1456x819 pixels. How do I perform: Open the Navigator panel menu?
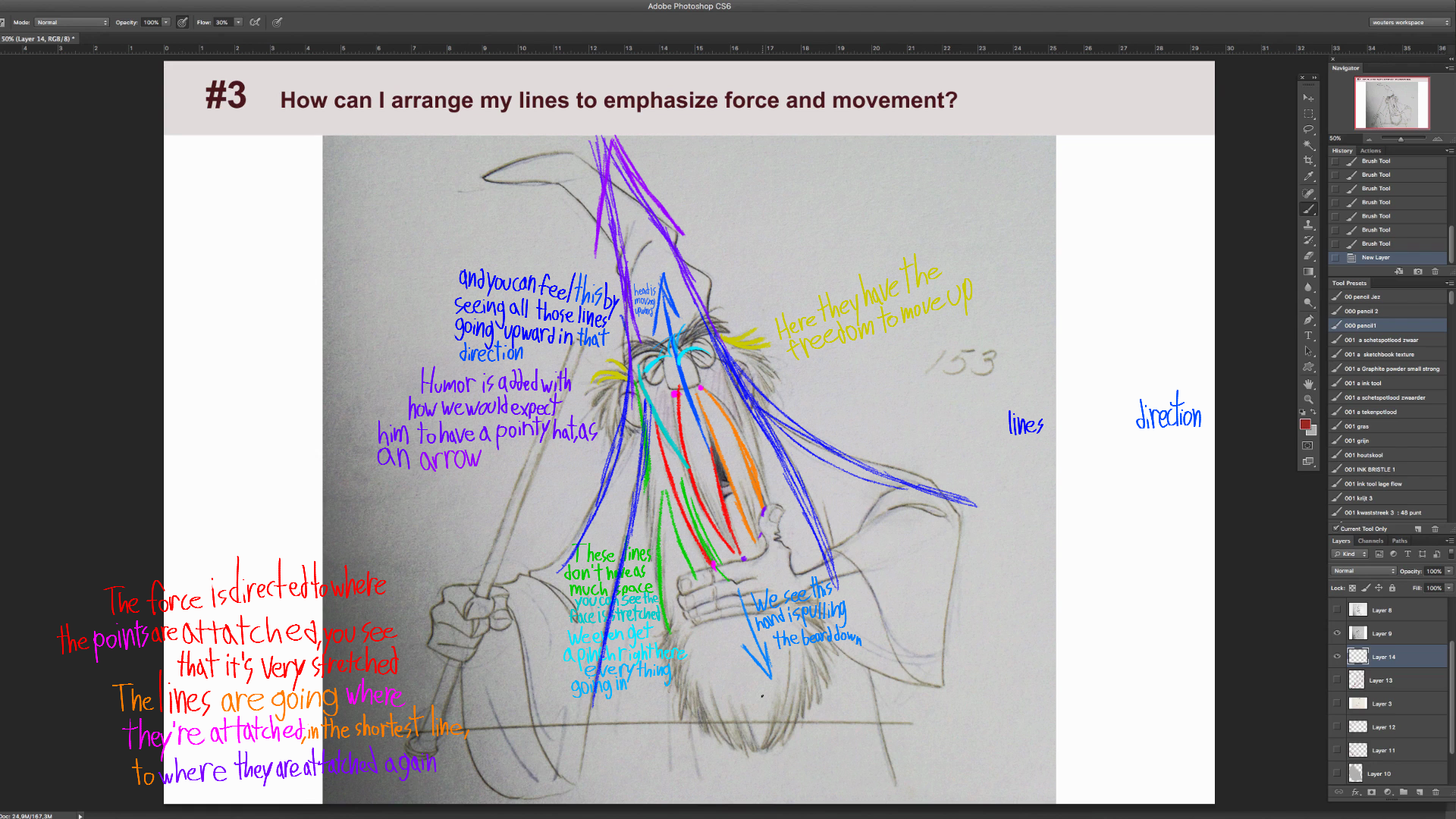pyautogui.click(x=1449, y=68)
